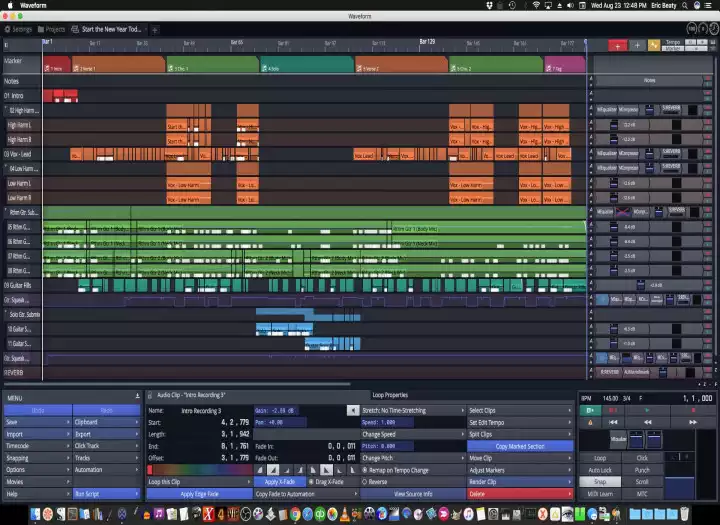Expand the Stretch: No Time-Stretching dropdown
This screenshot has height=525, width=720.
412,410
